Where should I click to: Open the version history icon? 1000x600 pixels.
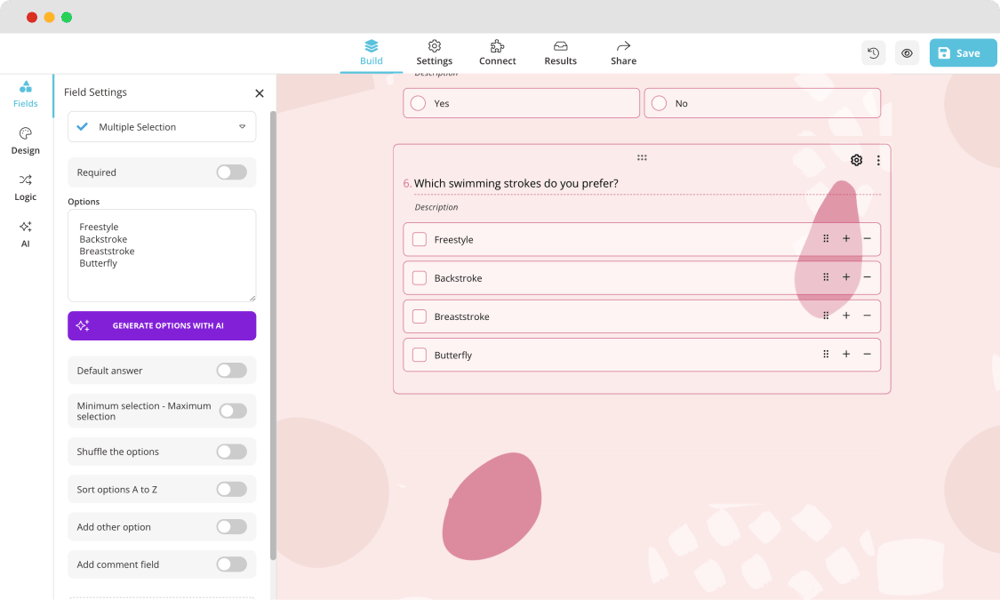873,53
